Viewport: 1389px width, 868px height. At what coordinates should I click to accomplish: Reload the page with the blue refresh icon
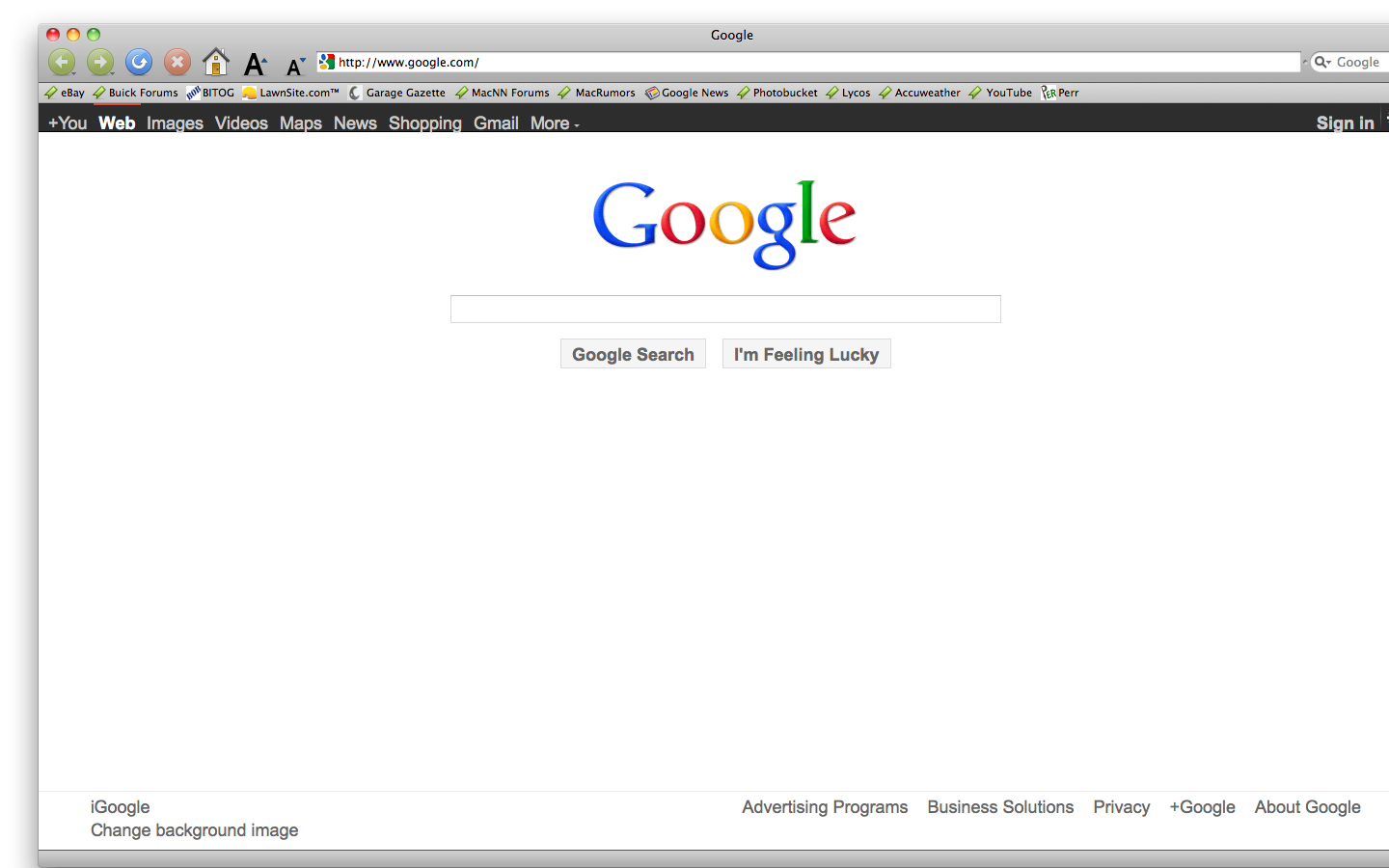click(139, 63)
